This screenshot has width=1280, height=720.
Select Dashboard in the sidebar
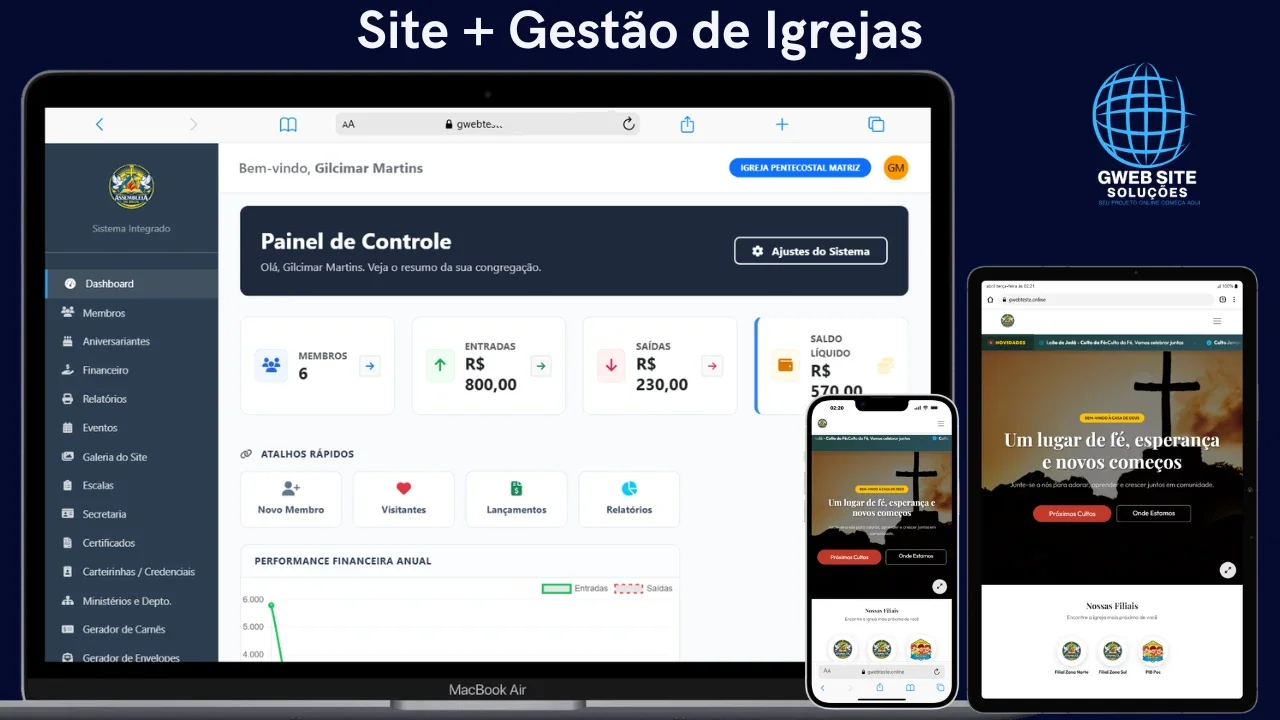pos(132,284)
